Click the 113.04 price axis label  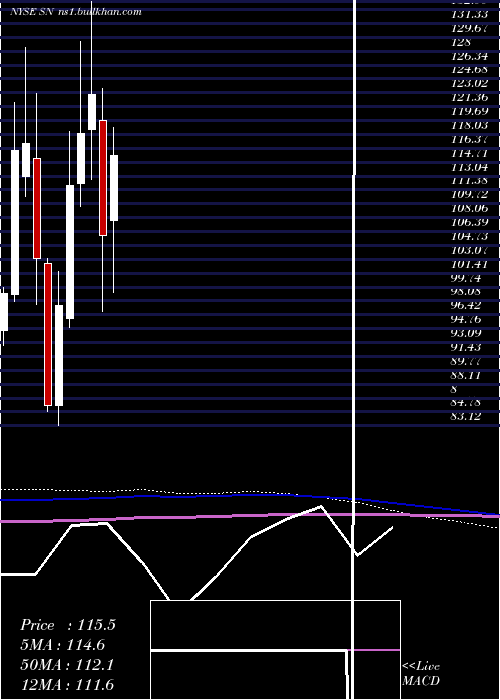point(470,167)
